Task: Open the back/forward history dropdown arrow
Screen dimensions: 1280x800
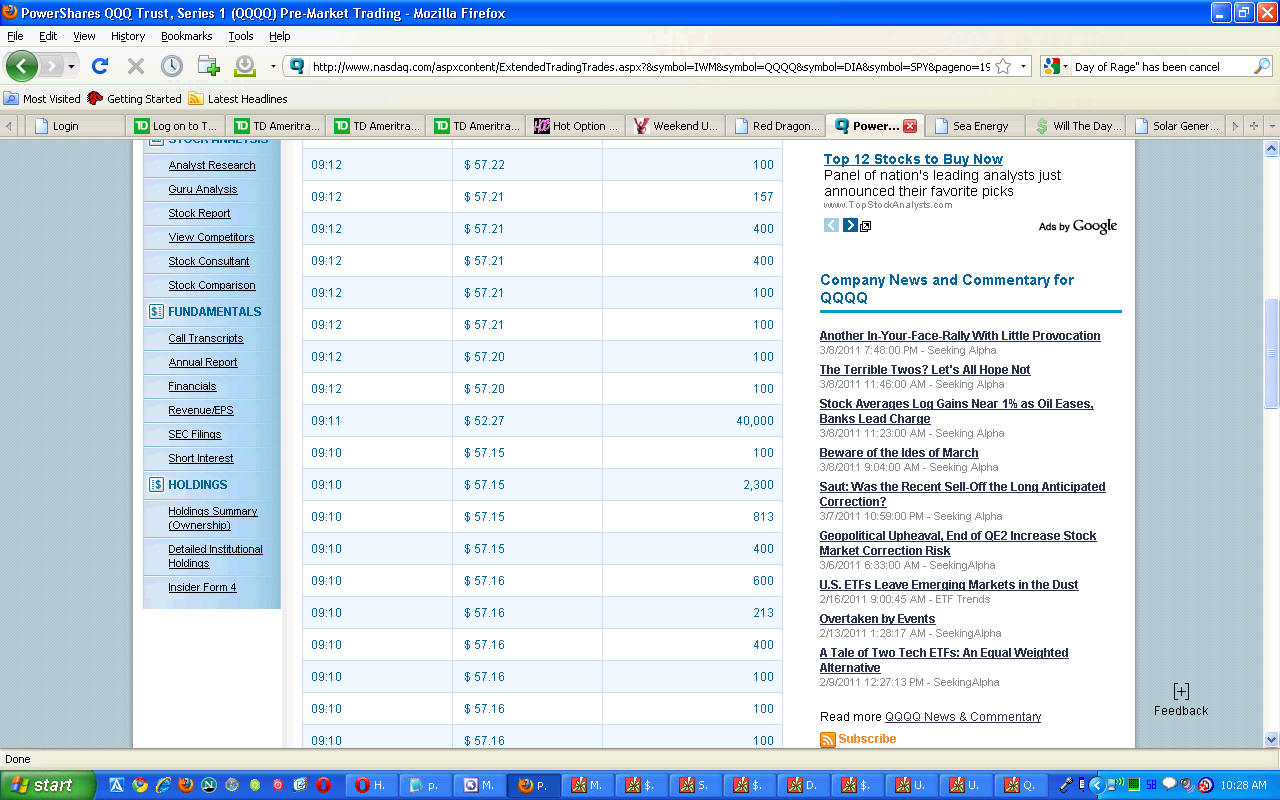Action: pos(71,67)
